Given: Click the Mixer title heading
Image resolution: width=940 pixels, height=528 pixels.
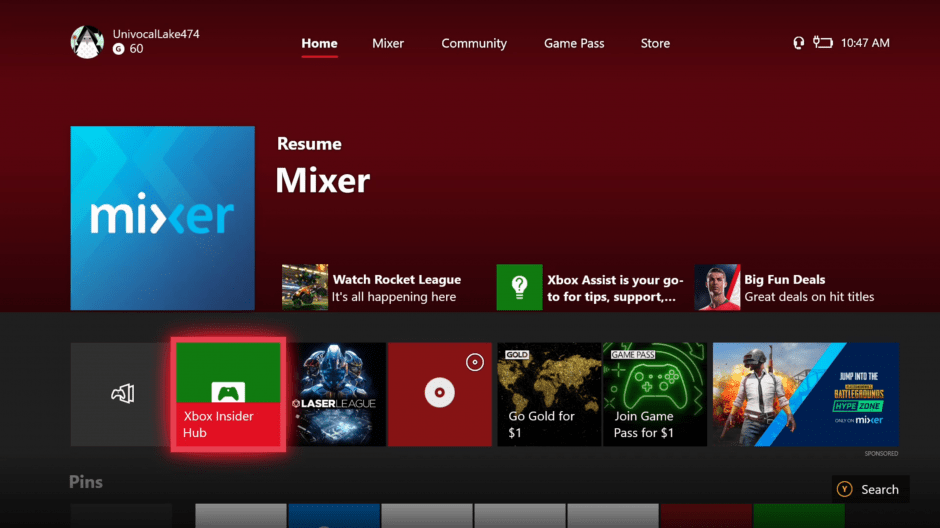Looking at the screenshot, I should pyautogui.click(x=323, y=180).
